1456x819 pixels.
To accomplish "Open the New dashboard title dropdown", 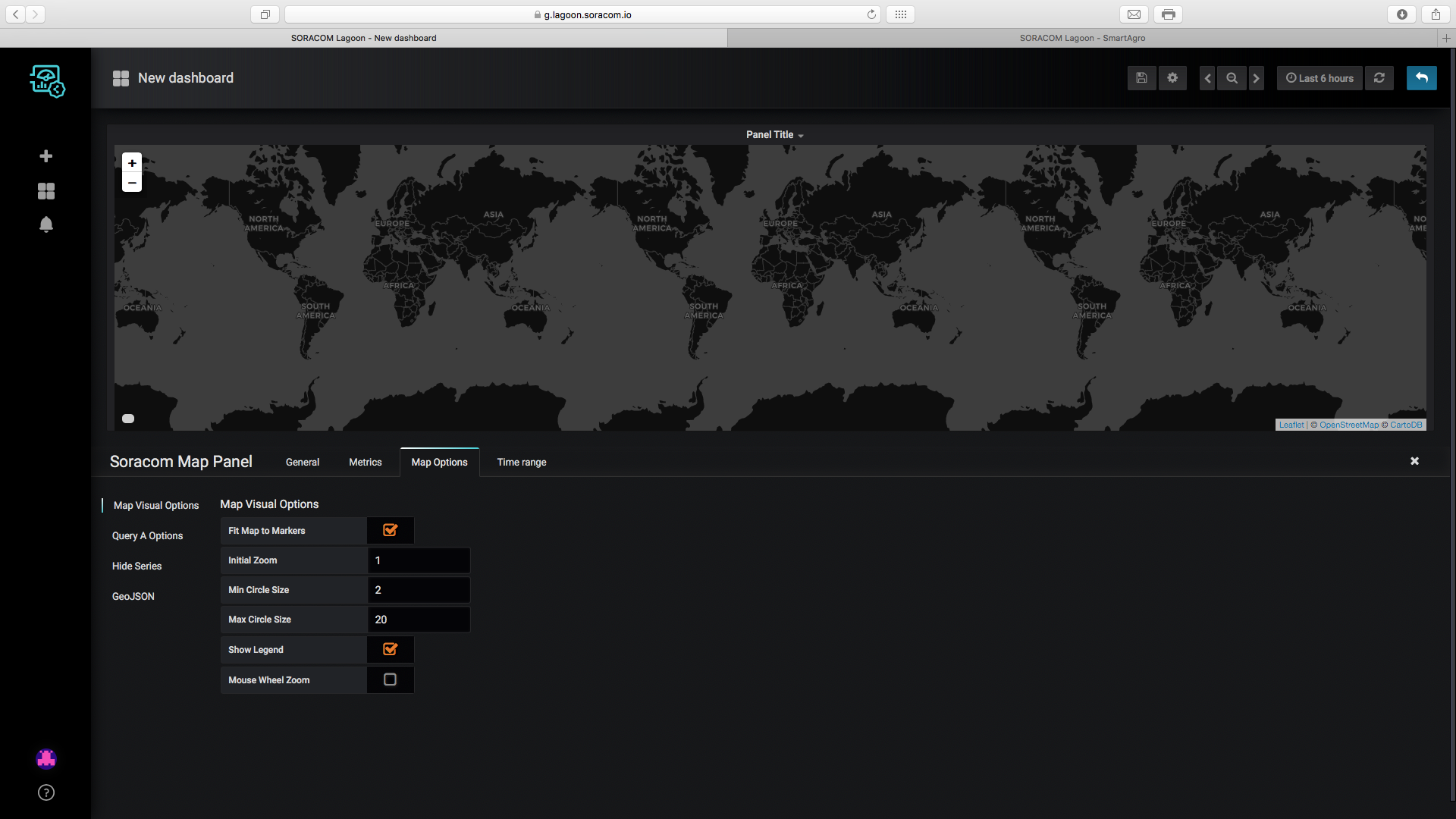I will [x=185, y=78].
